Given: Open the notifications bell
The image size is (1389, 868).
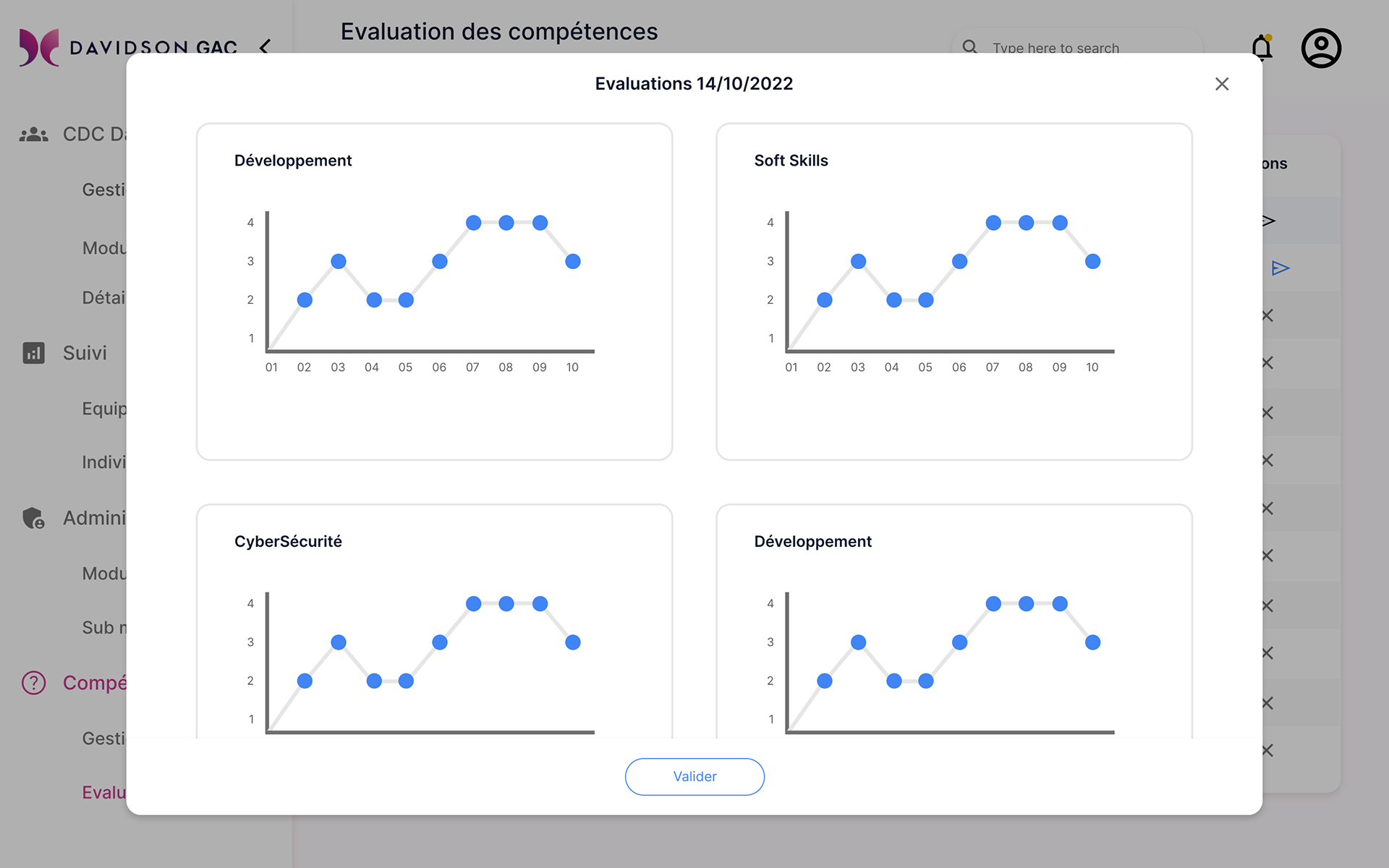Looking at the screenshot, I should 1262,48.
